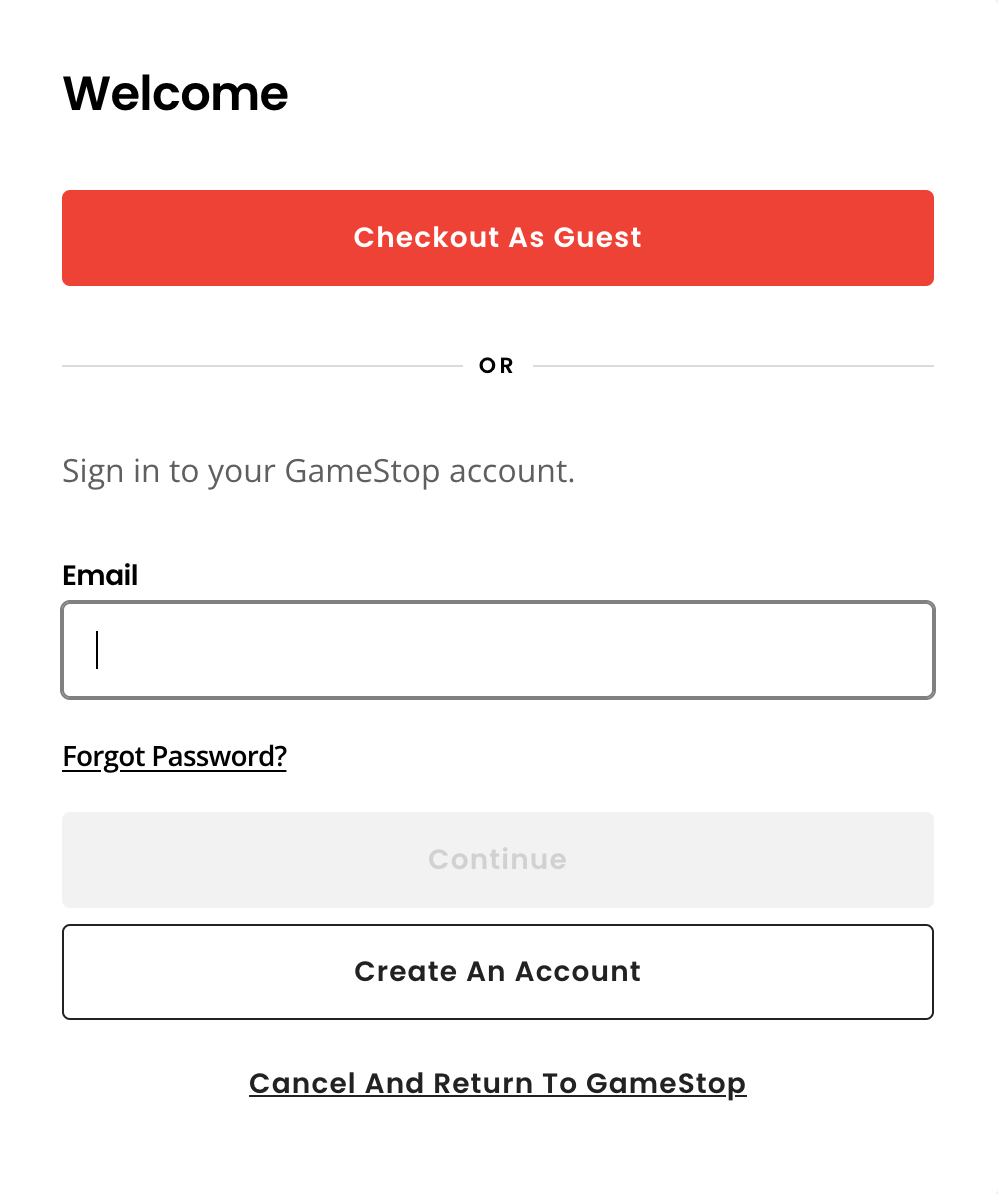Begin registration with Create An Account
The image size is (998, 1194).
click(x=497, y=971)
